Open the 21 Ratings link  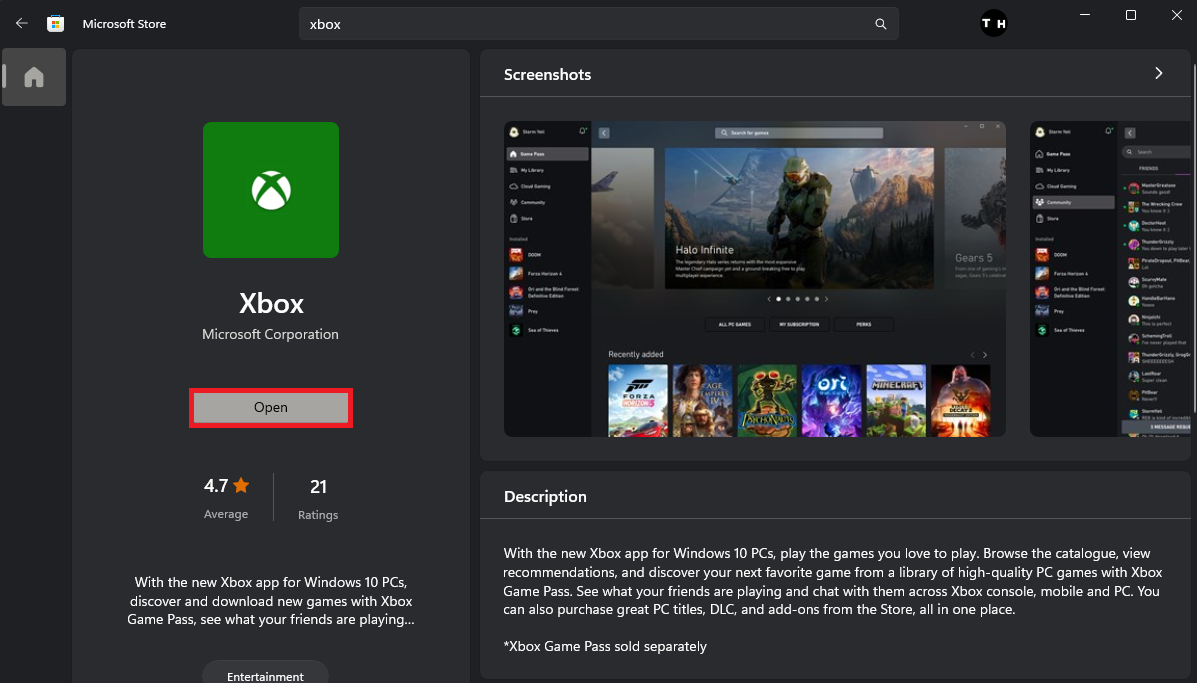pyautogui.click(x=317, y=497)
